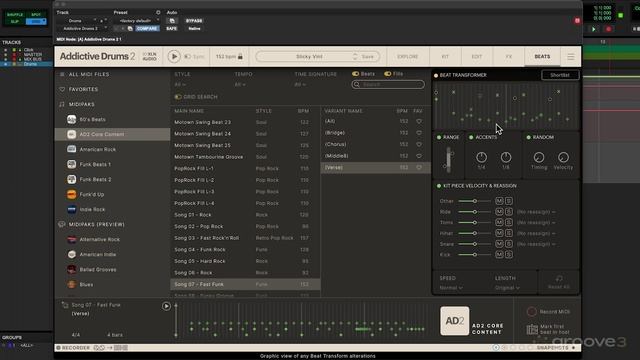This screenshot has width=640, height=360.
Task: Click the MIDI search input field
Action: coord(388,84)
